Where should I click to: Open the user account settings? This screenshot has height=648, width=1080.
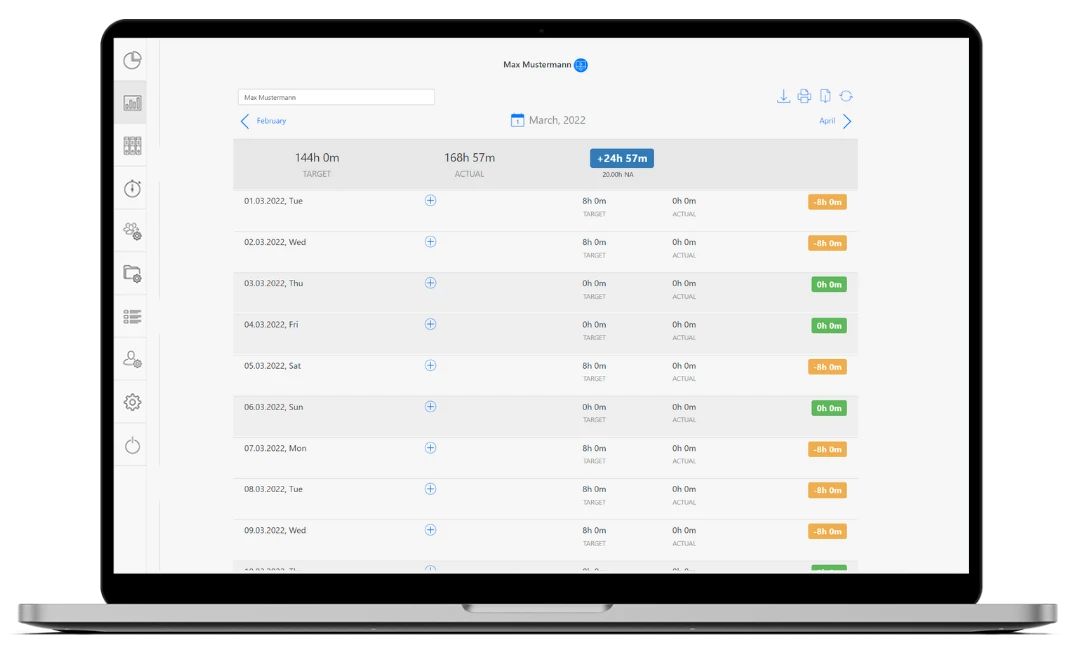click(131, 359)
